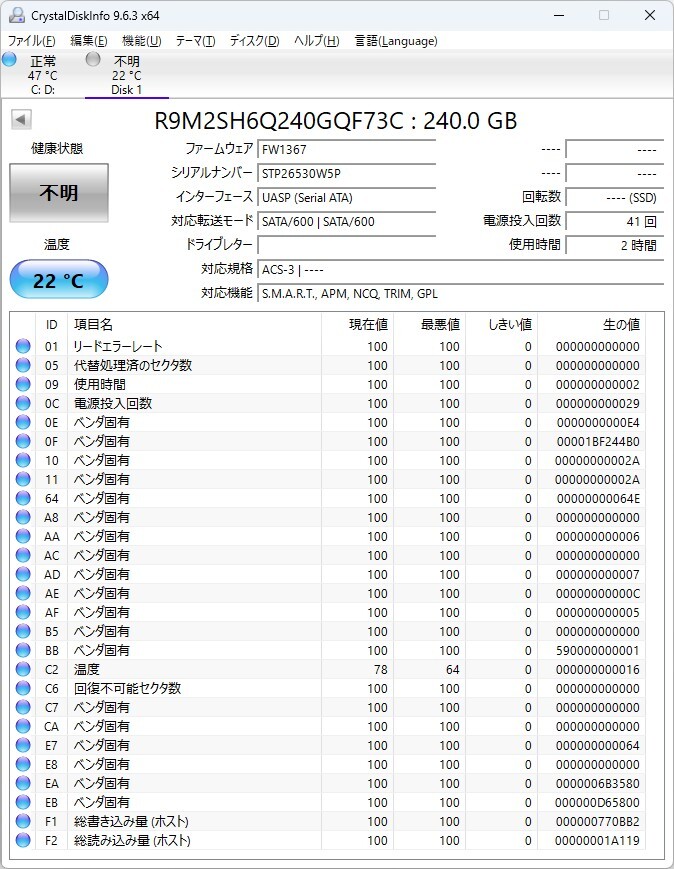
Task: Click the firmware field FW1367
Action: pyautogui.click(x=346, y=150)
